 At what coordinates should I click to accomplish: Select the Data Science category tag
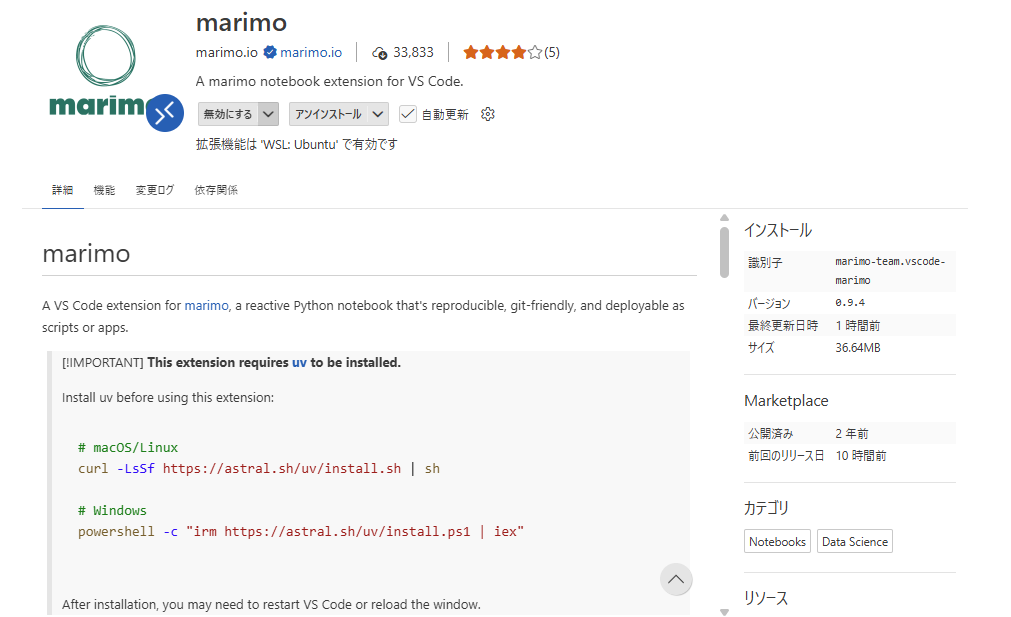(x=854, y=542)
